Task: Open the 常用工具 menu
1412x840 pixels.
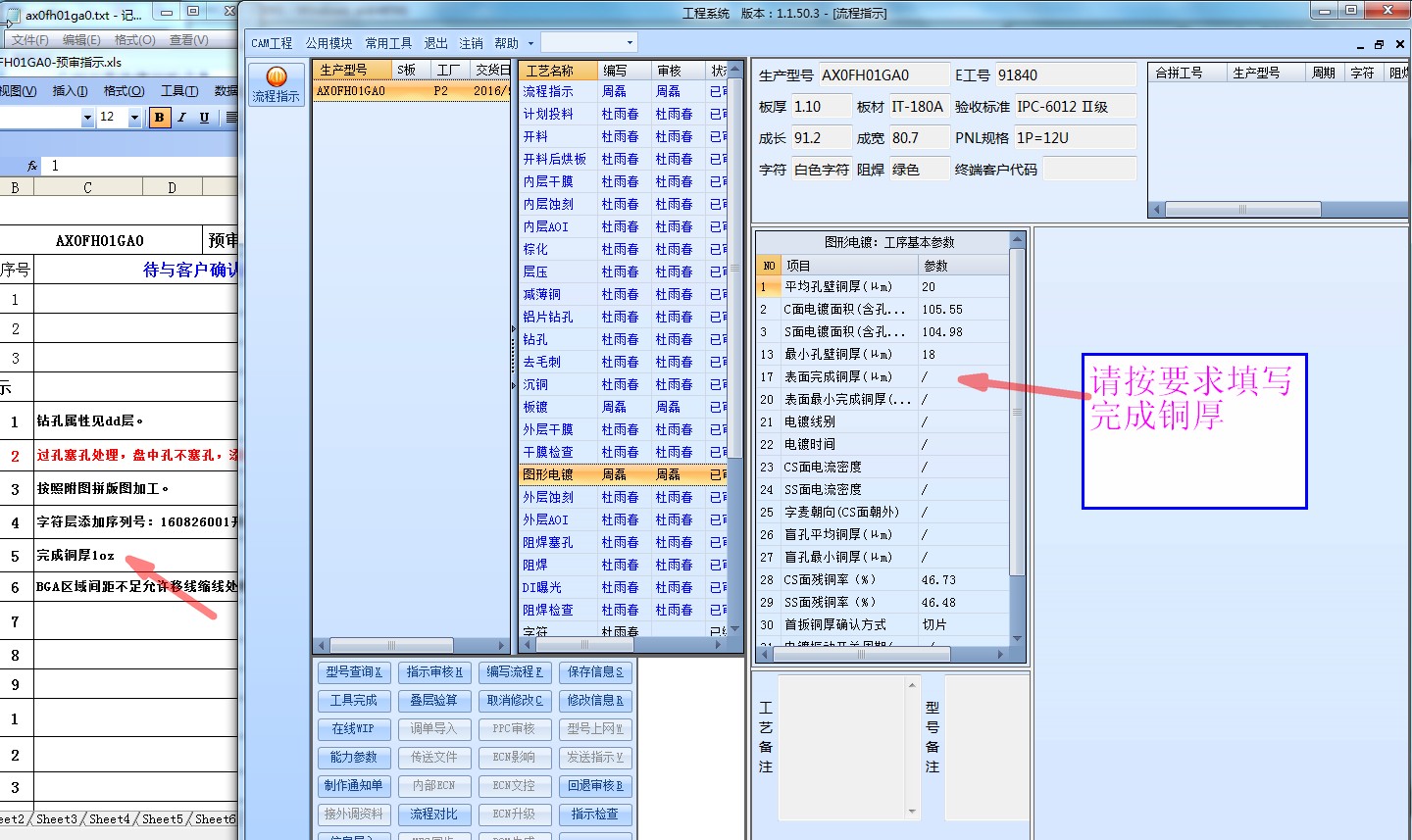Action: (x=388, y=43)
